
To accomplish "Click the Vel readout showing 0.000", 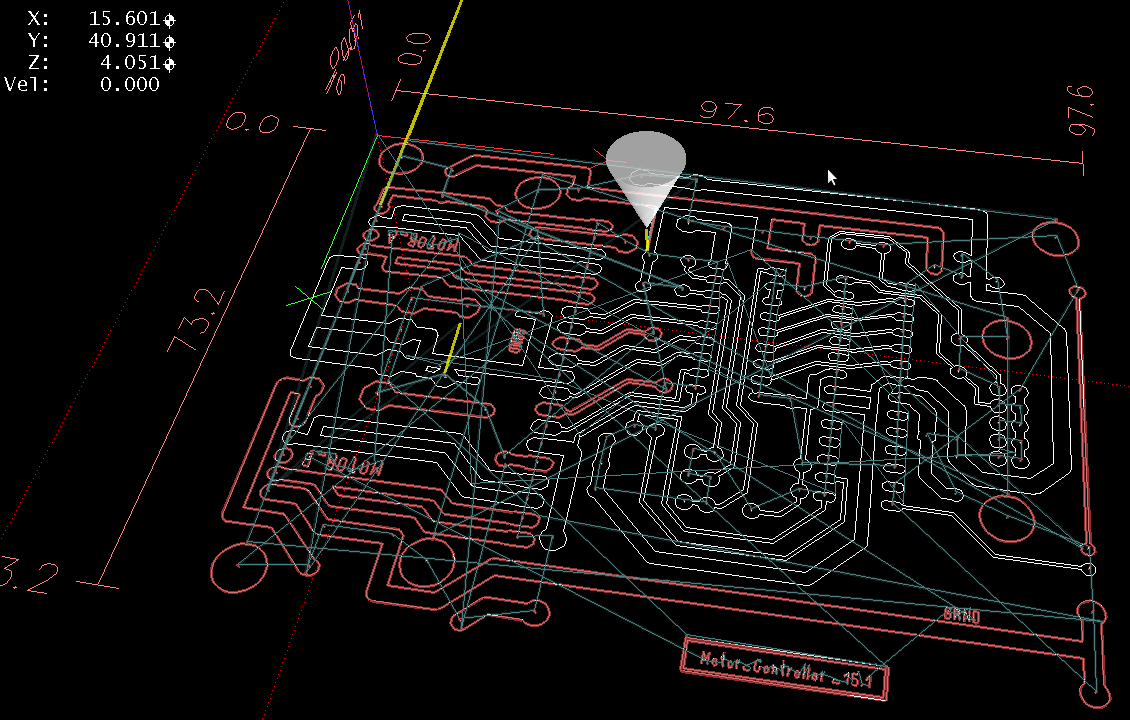I will click(129, 85).
